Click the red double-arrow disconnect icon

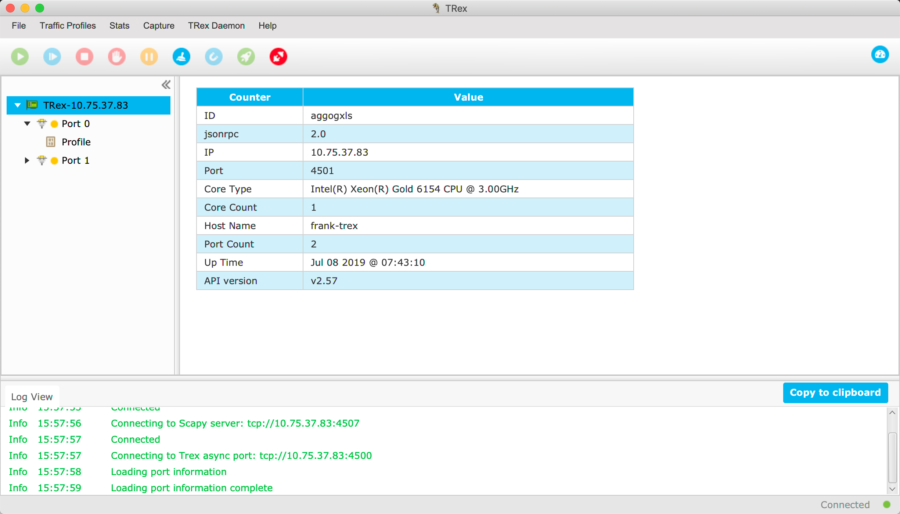click(x=278, y=56)
